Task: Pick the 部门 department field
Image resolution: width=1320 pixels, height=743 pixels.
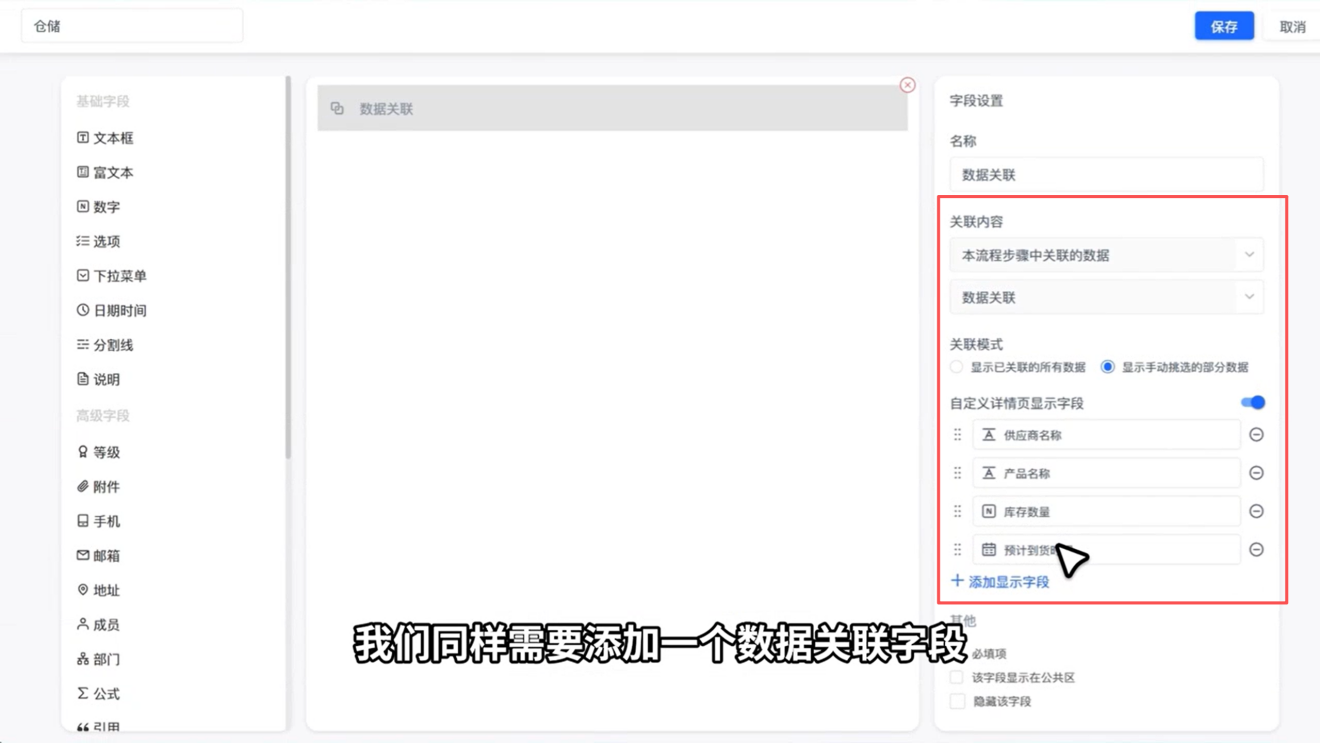Action: [98, 659]
